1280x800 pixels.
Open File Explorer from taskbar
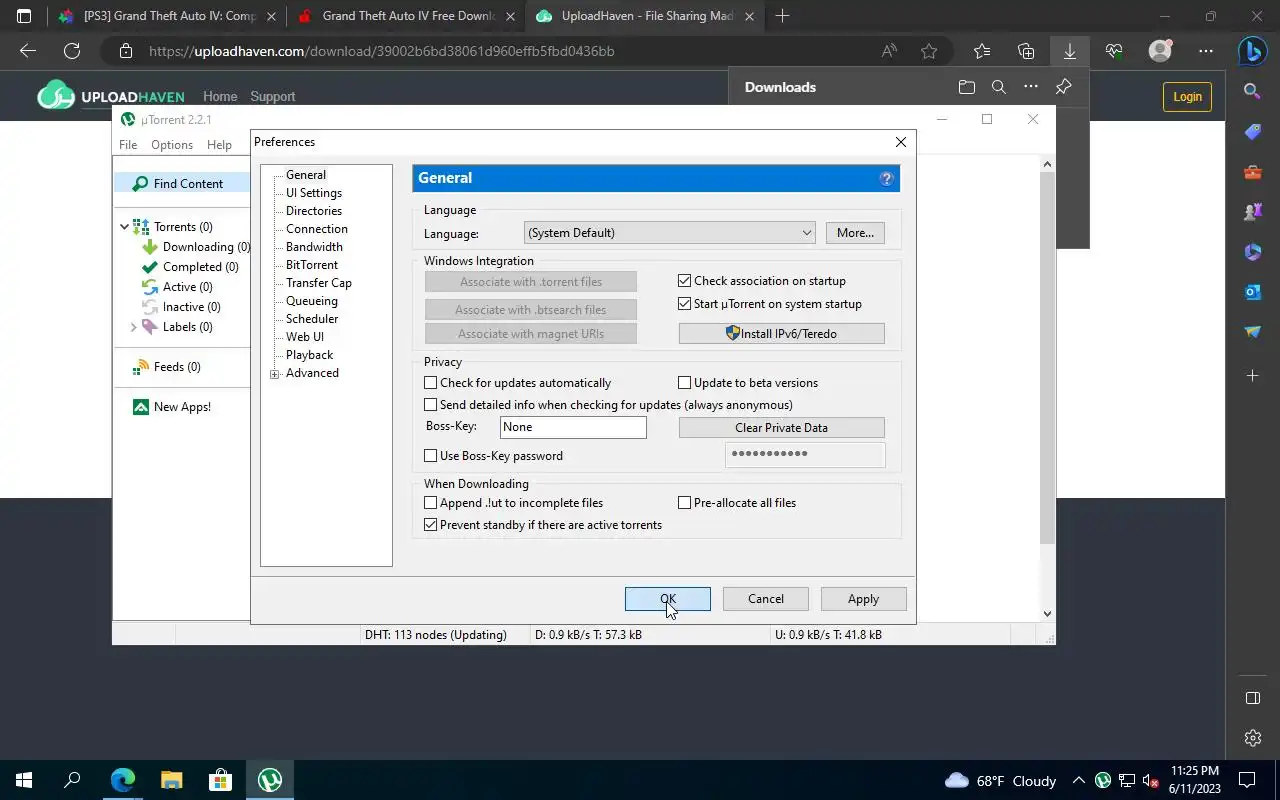click(171, 780)
